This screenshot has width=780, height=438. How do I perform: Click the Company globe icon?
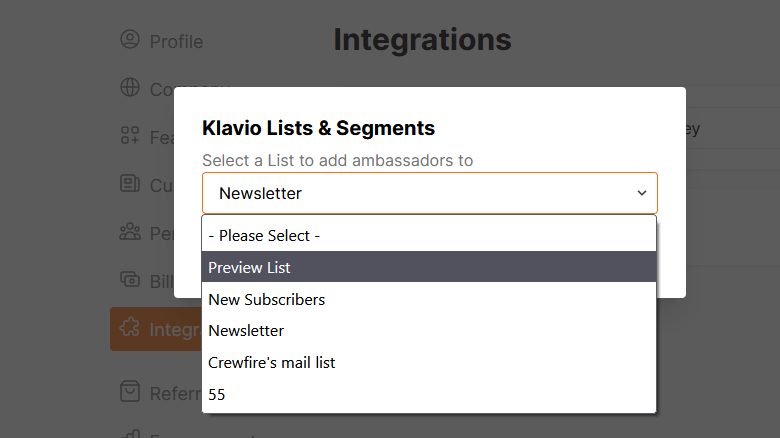click(130, 88)
